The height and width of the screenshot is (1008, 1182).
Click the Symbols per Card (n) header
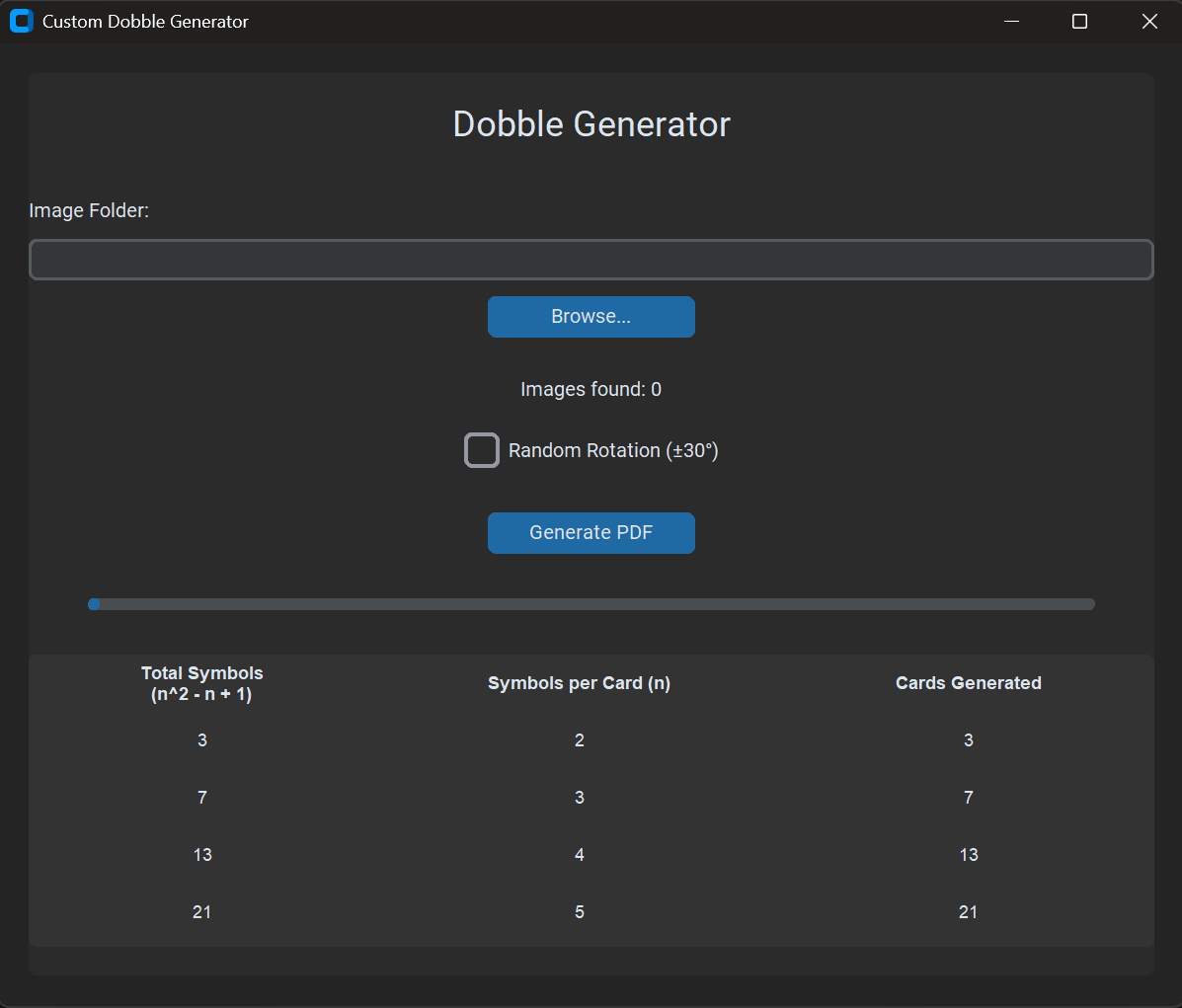click(x=579, y=683)
